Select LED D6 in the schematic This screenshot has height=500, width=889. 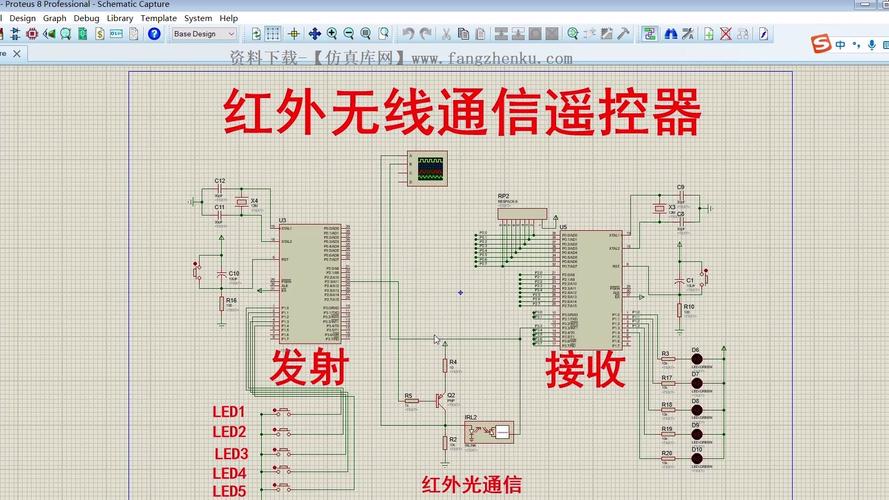697,359
